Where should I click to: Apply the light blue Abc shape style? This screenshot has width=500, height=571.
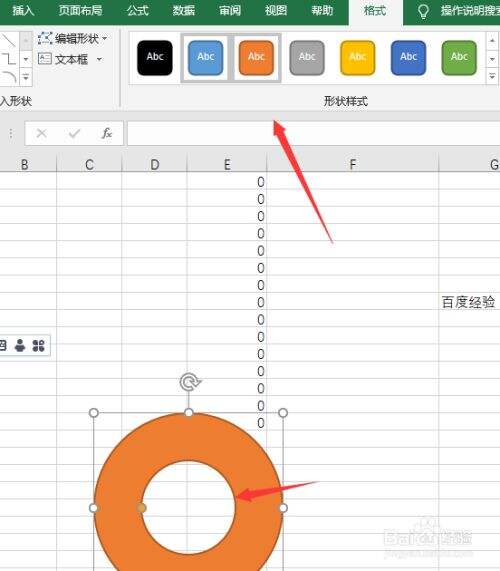[205, 58]
